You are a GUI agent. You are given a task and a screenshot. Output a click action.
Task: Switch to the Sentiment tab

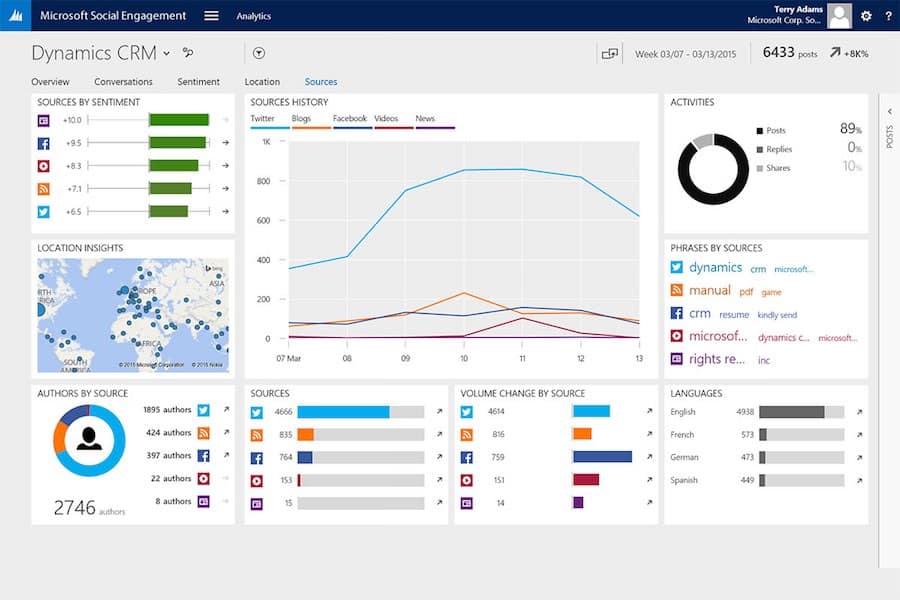click(198, 82)
